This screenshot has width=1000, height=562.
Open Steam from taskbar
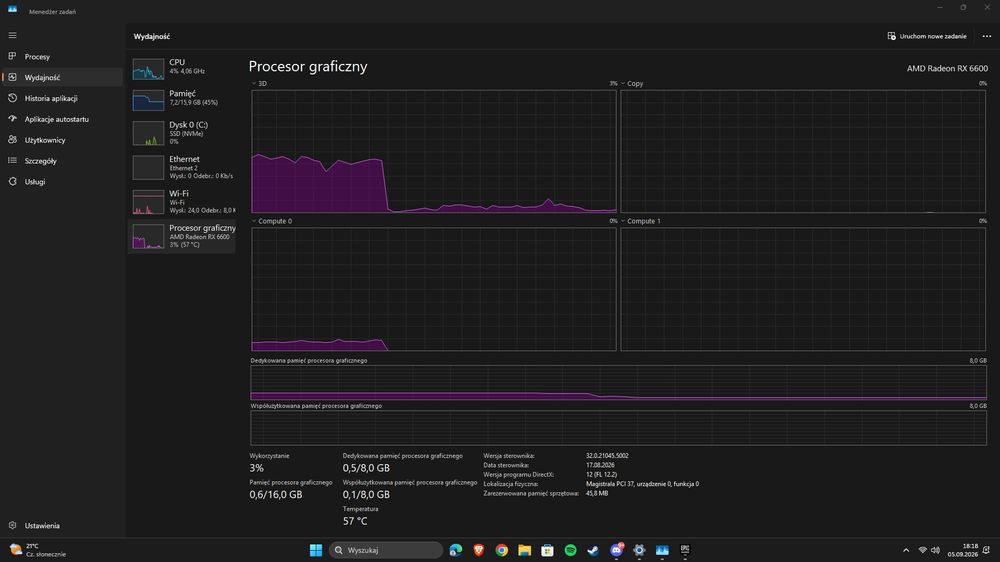(x=593, y=550)
